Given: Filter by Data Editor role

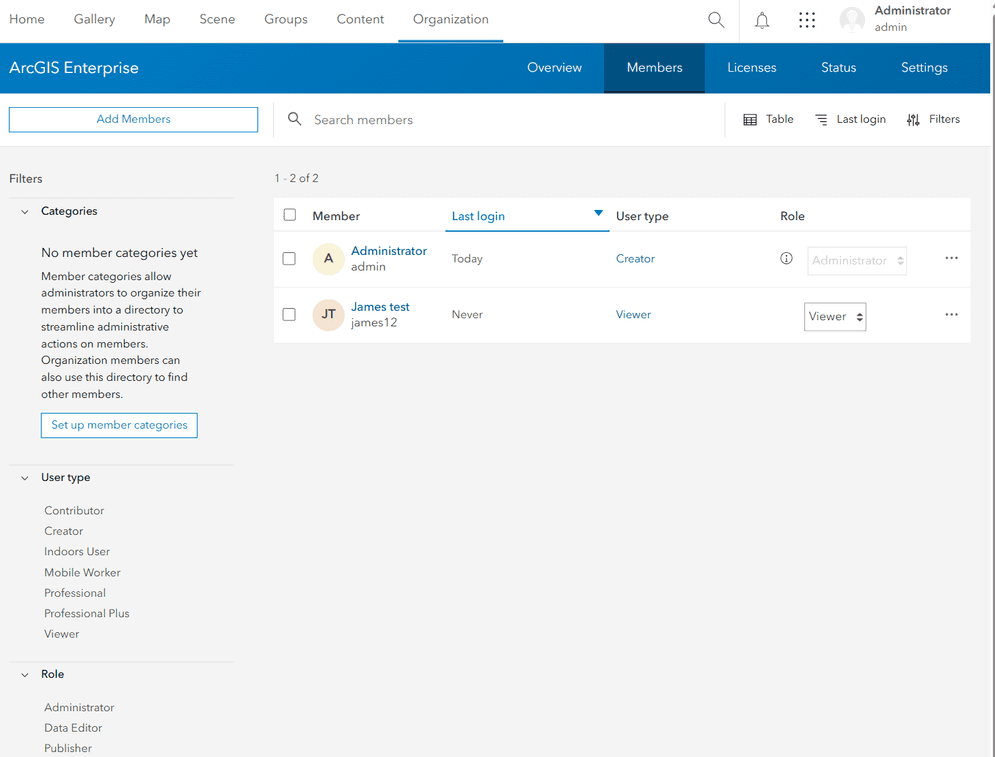Looking at the screenshot, I should [73, 728].
